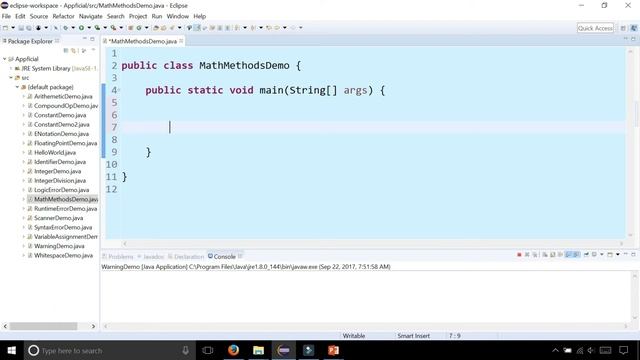Click the Open Perspective icon
This screenshot has height=360, width=640.
point(623,28)
